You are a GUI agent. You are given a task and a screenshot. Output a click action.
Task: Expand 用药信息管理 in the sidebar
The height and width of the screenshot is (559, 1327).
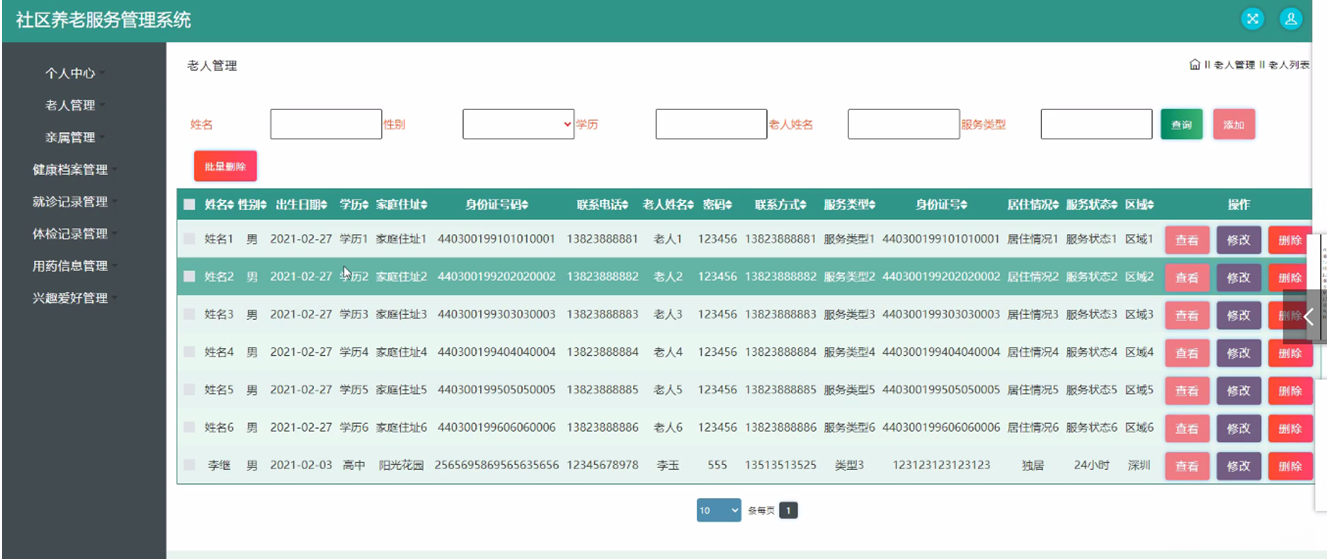pyautogui.click(x=75, y=266)
